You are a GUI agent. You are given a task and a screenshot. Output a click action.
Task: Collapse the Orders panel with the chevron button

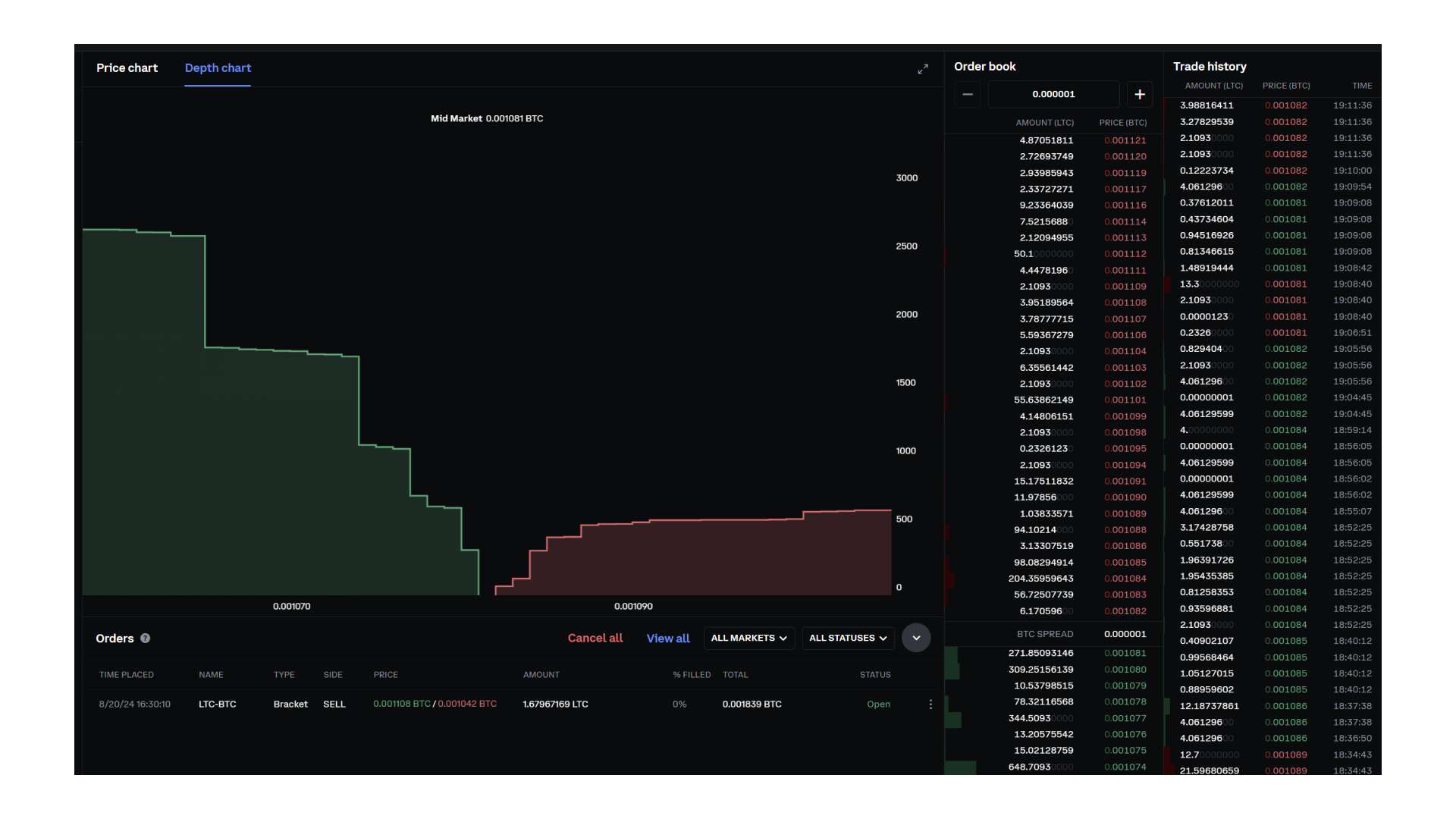(915, 638)
